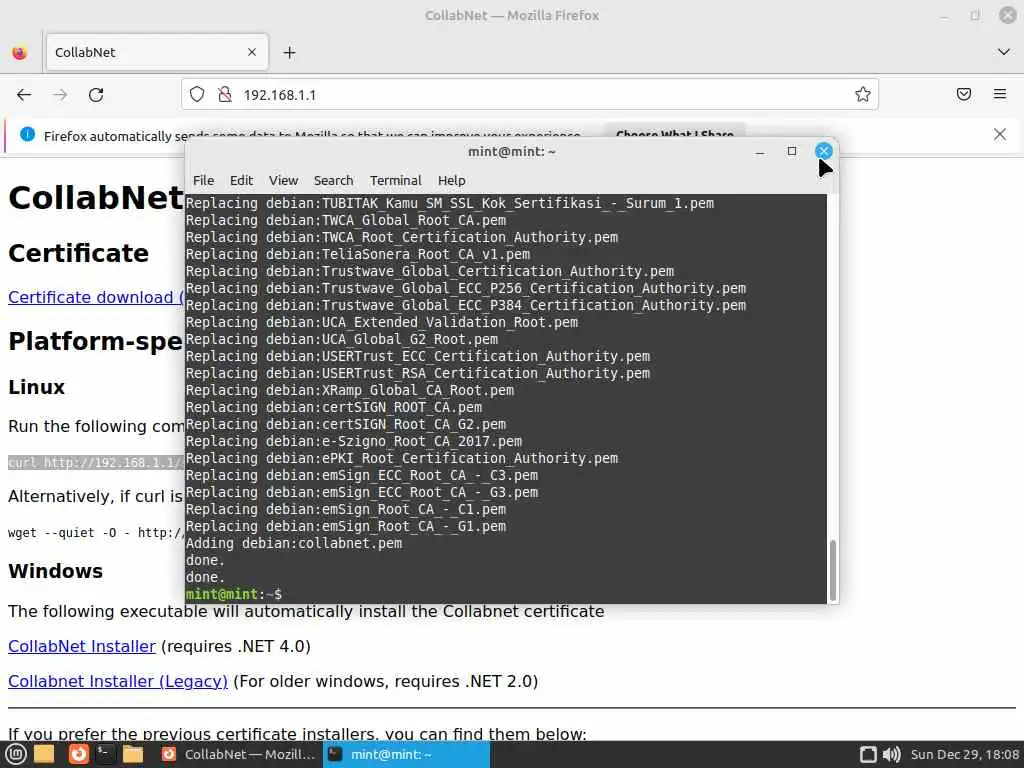Expand the list all tabs chevron
This screenshot has width=1024, height=768.
[1004, 52]
